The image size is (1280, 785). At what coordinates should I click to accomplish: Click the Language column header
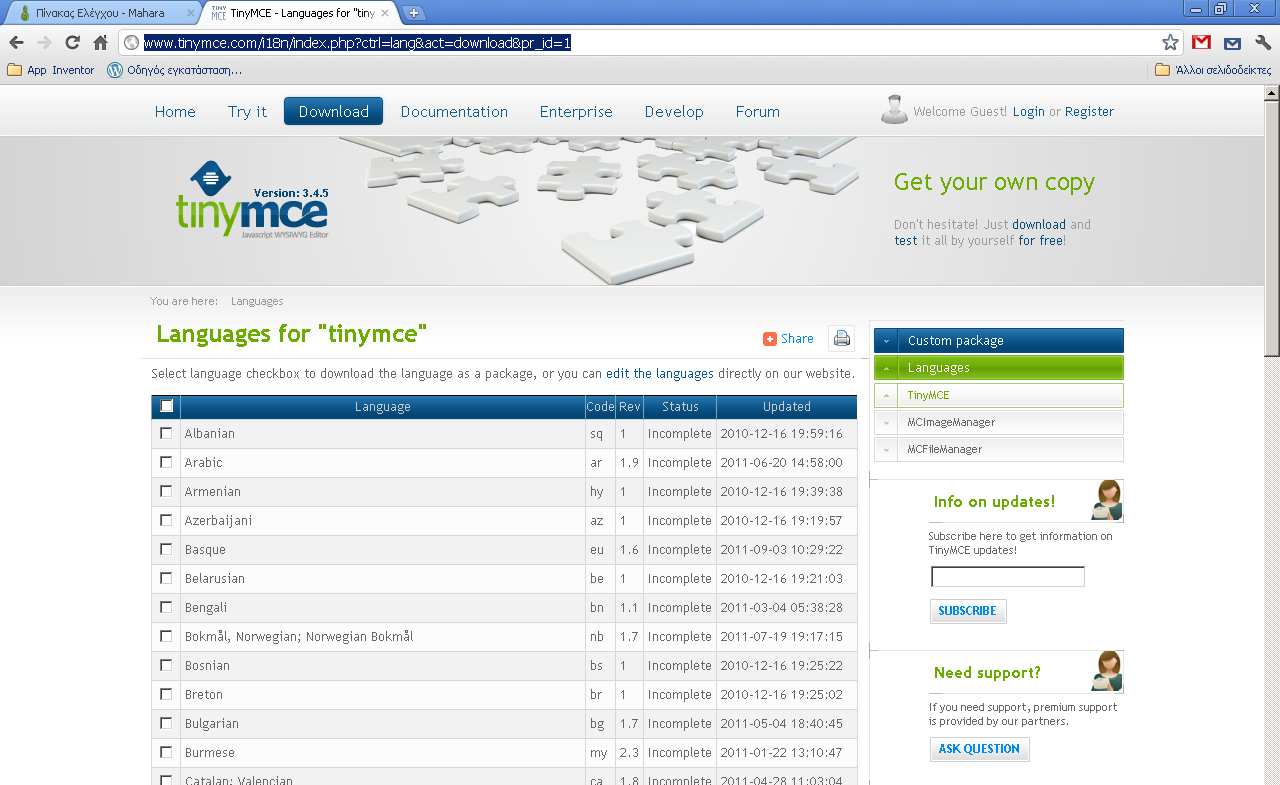coord(383,407)
